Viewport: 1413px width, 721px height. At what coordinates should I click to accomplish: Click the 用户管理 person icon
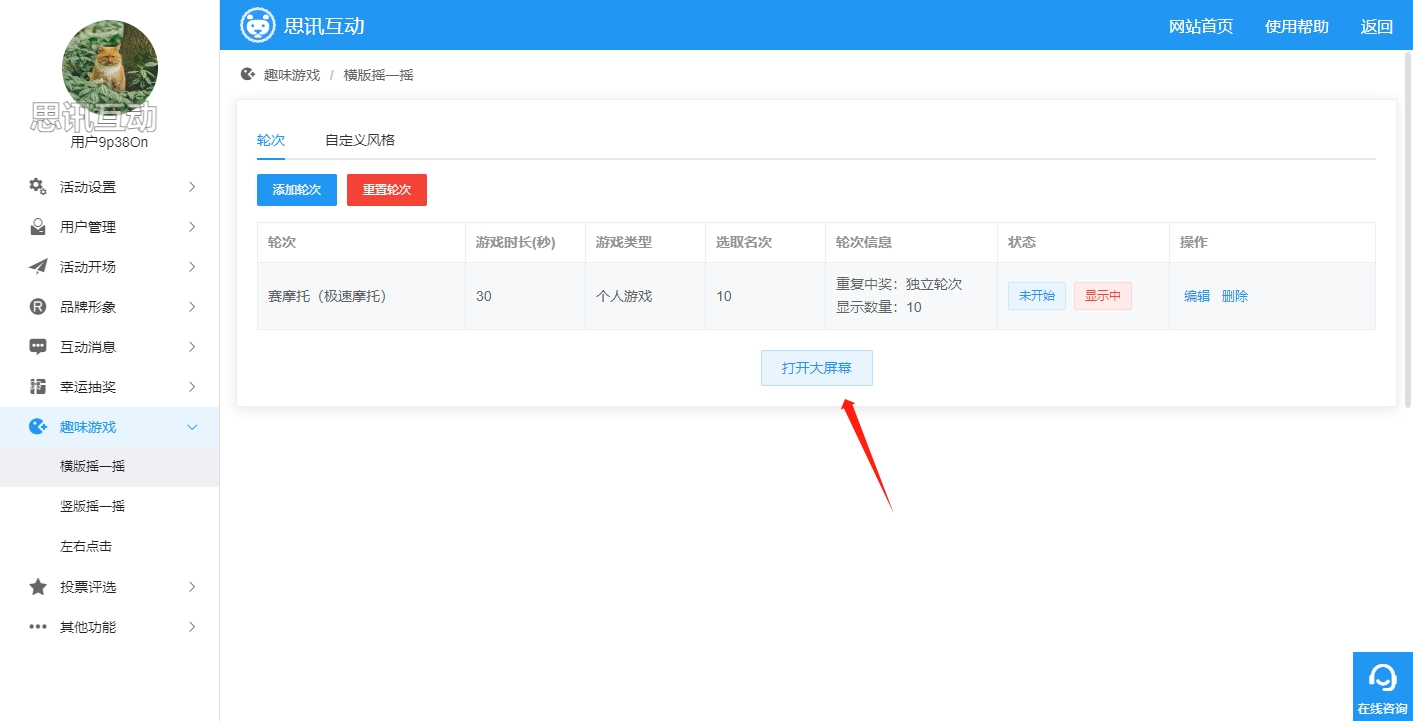38,227
